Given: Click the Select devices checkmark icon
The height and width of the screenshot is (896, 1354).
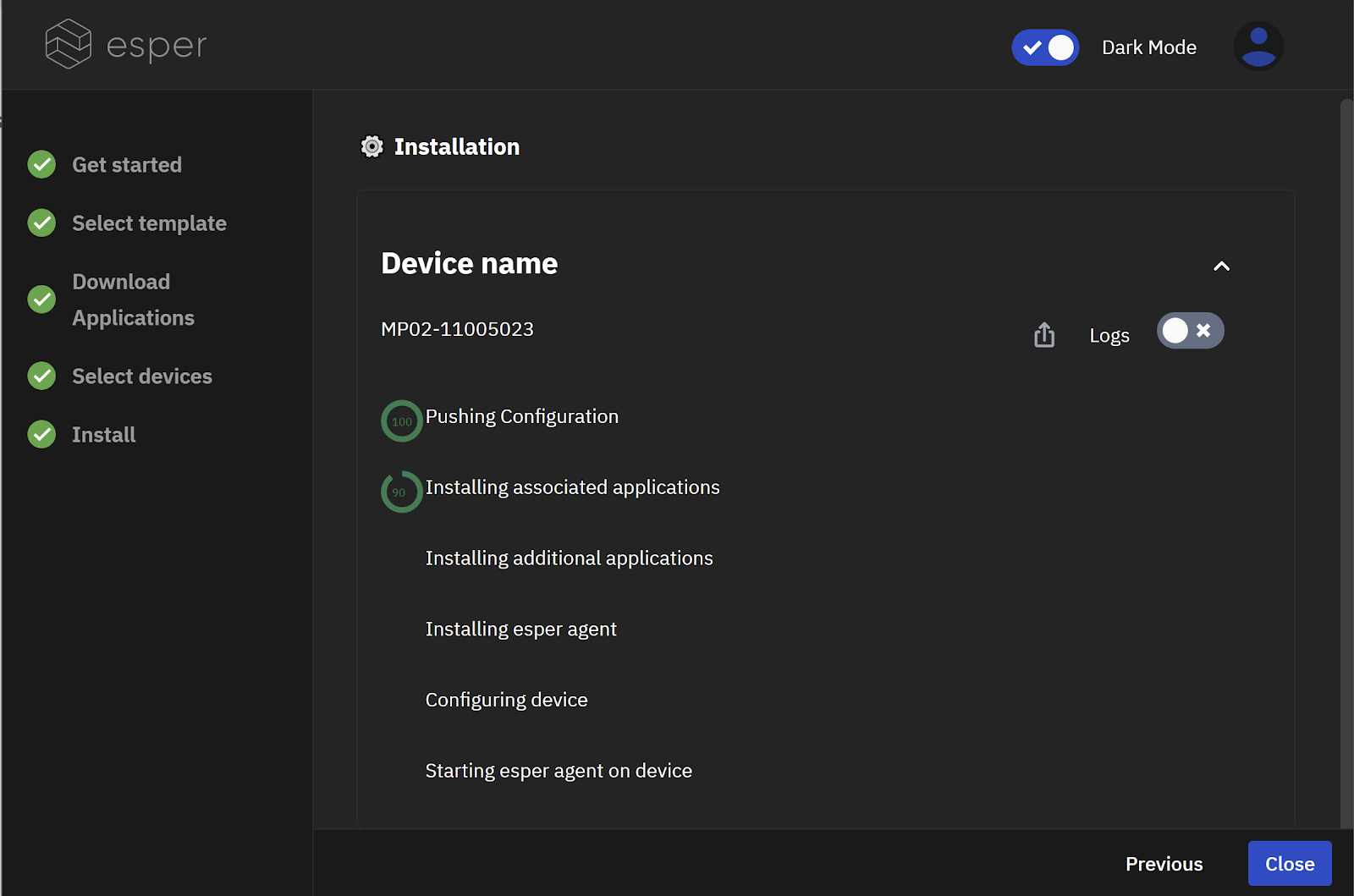Looking at the screenshot, I should click(x=41, y=376).
